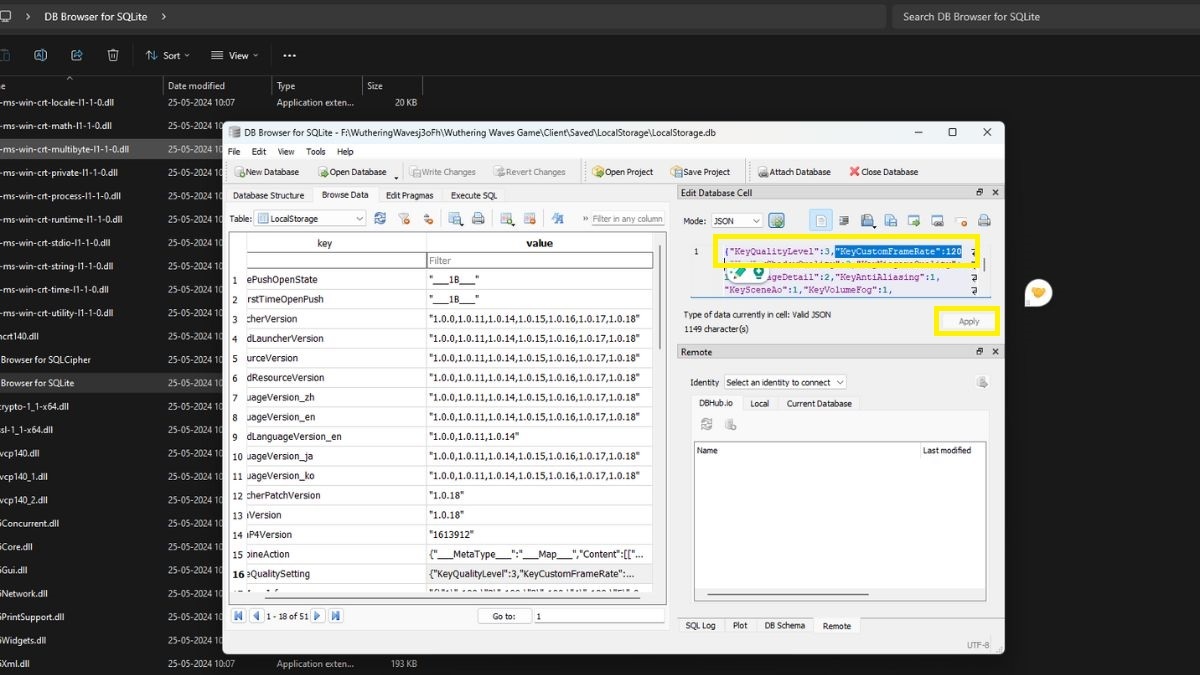Click Open Project in the toolbar

[622, 172]
